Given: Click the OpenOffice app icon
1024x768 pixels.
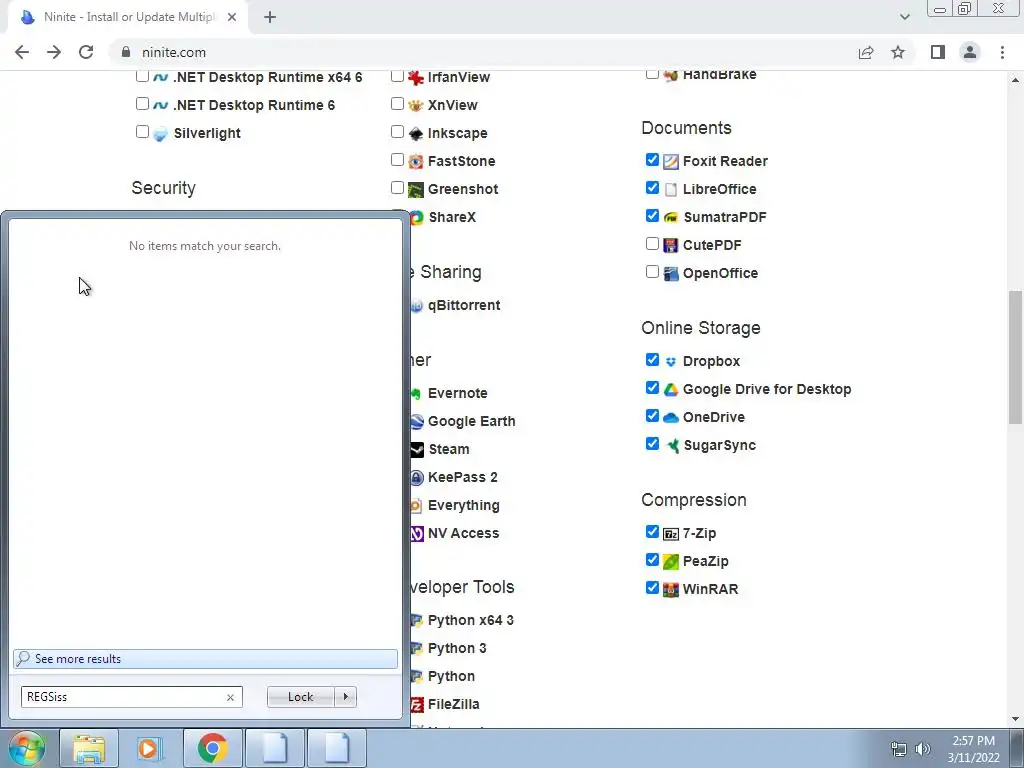Looking at the screenshot, I should point(671,274).
